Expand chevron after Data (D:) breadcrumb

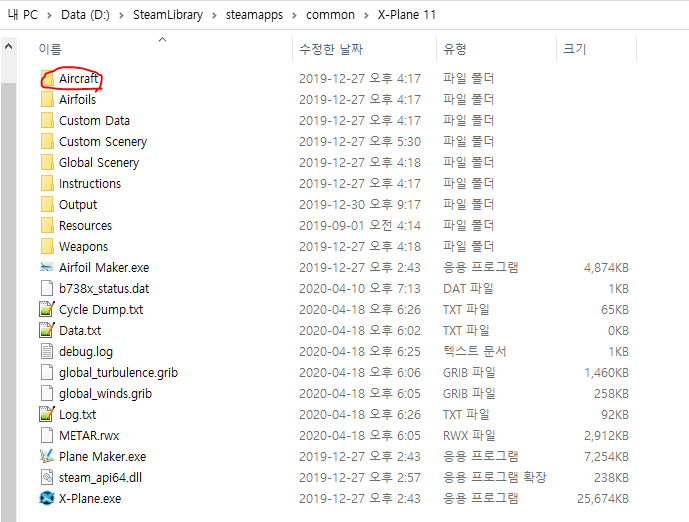(122, 16)
